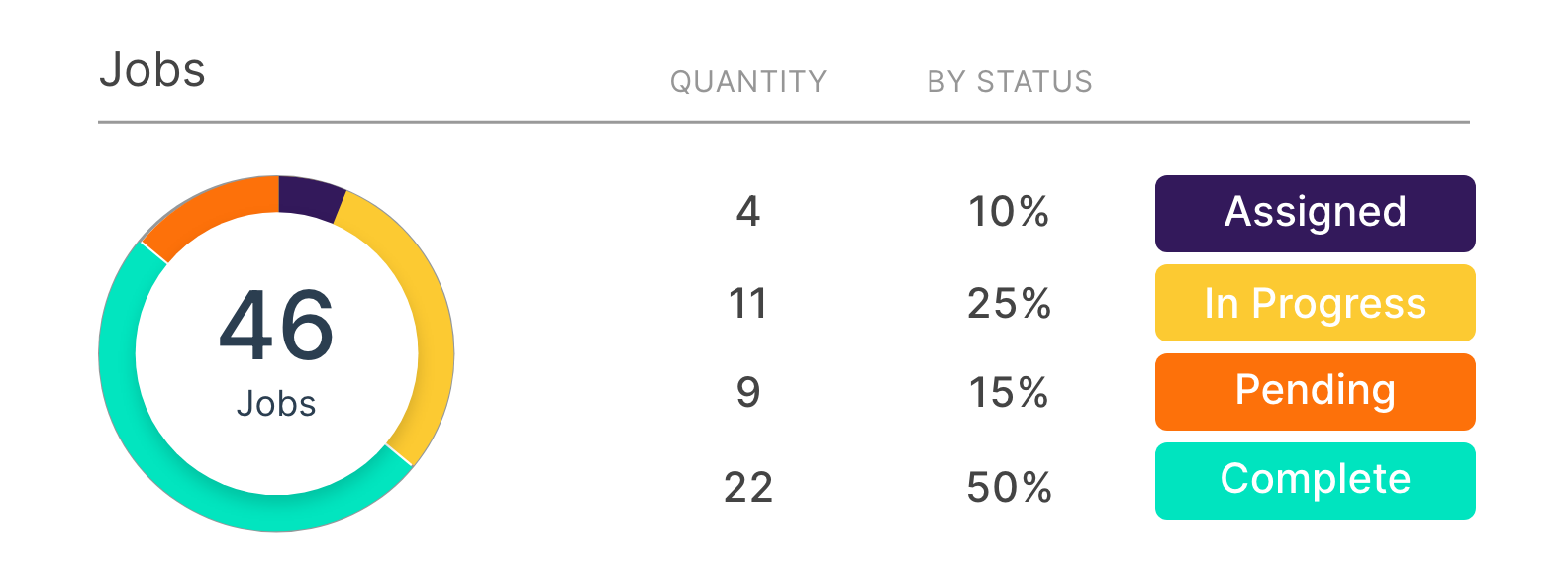Click the QUANTITY column header
The width and height of the screenshot is (1568, 585).
(748, 81)
